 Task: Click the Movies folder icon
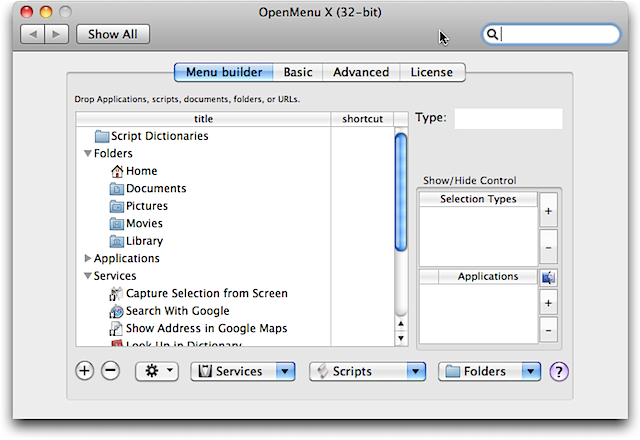tap(117, 224)
